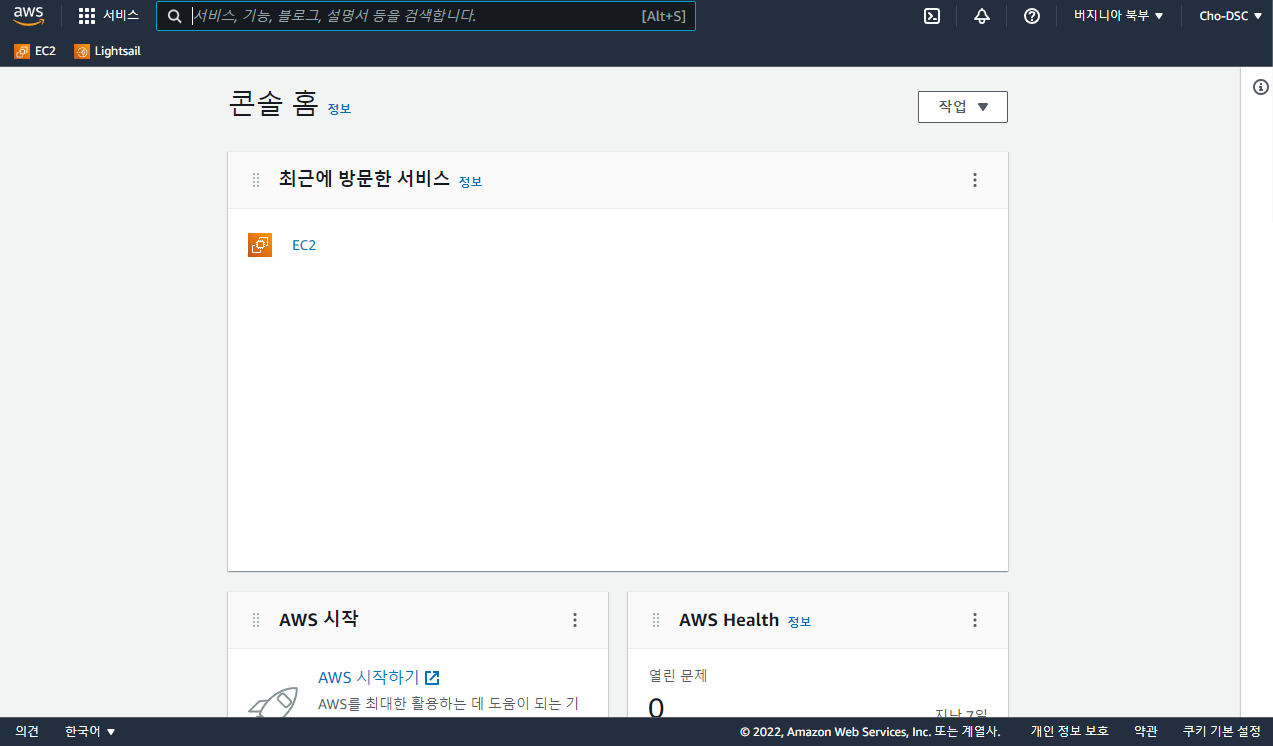The image size is (1273, 746).
Task: Open 쿠키 기본 설정 cookie preferences
Action: point(1222,731)
